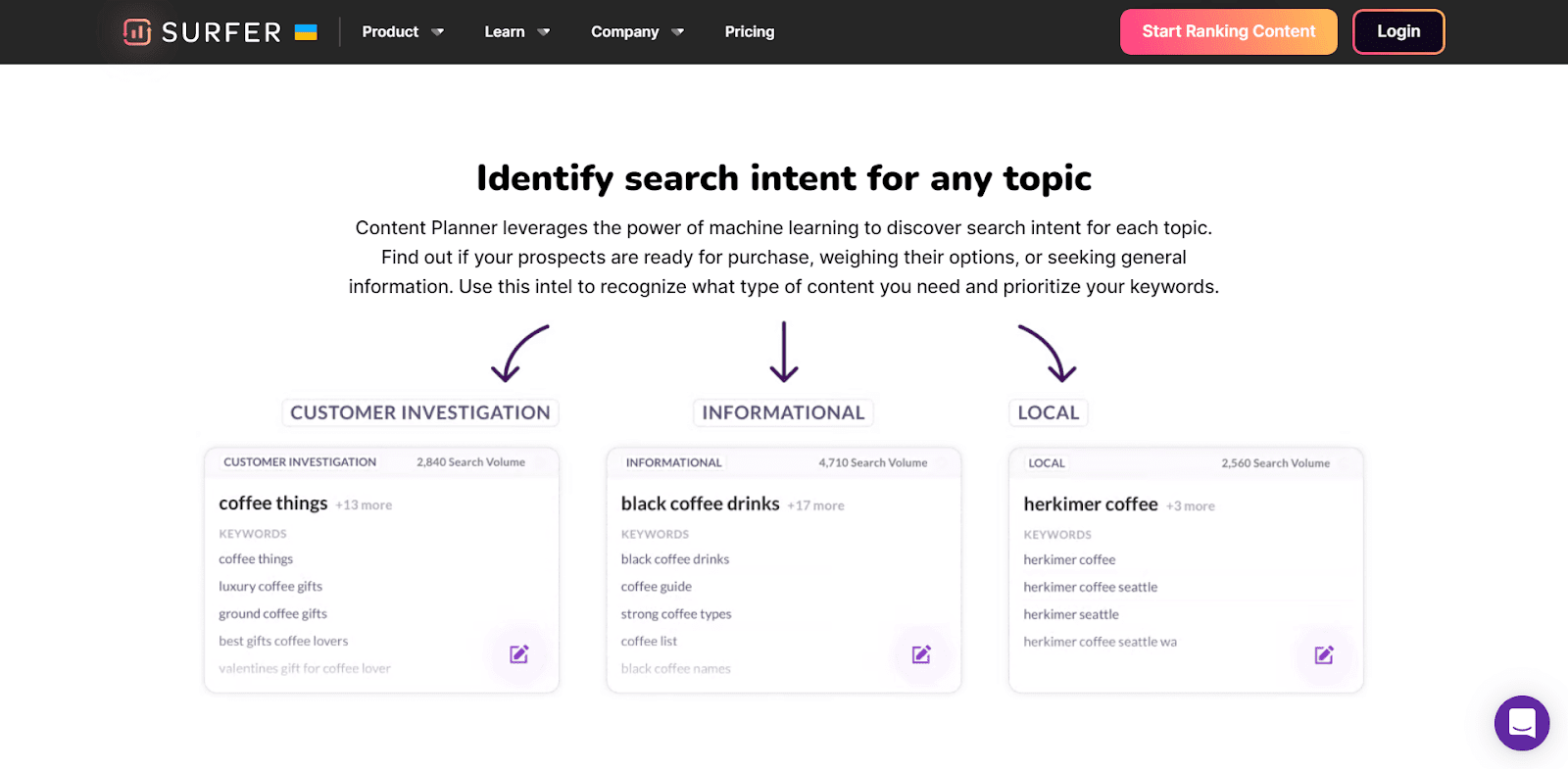This screenshot has height=769, width=1568.
Task: Click edit icon on coffee things card
Action: click(519, 654)
